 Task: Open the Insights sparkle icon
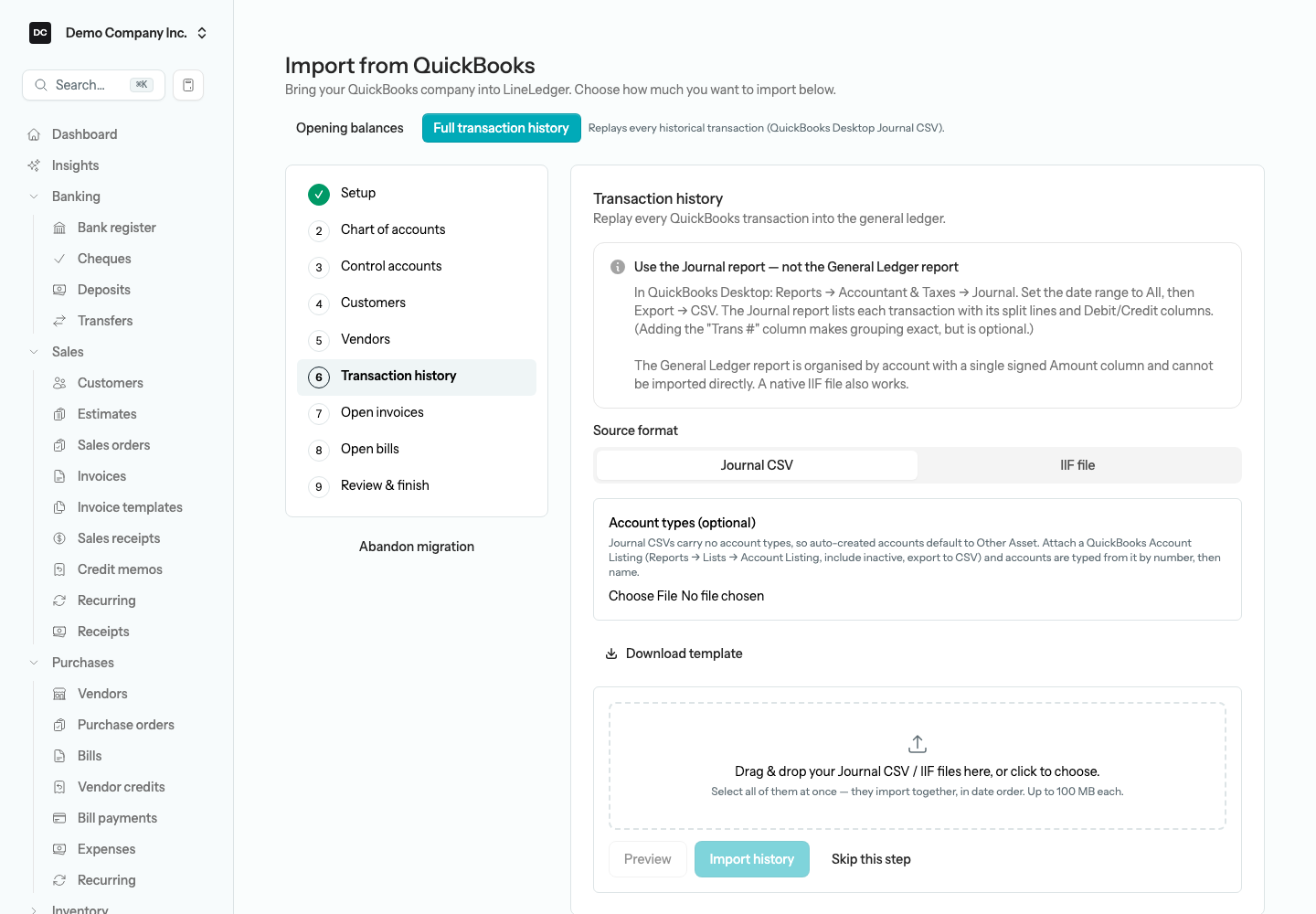[x=34, y=165]
